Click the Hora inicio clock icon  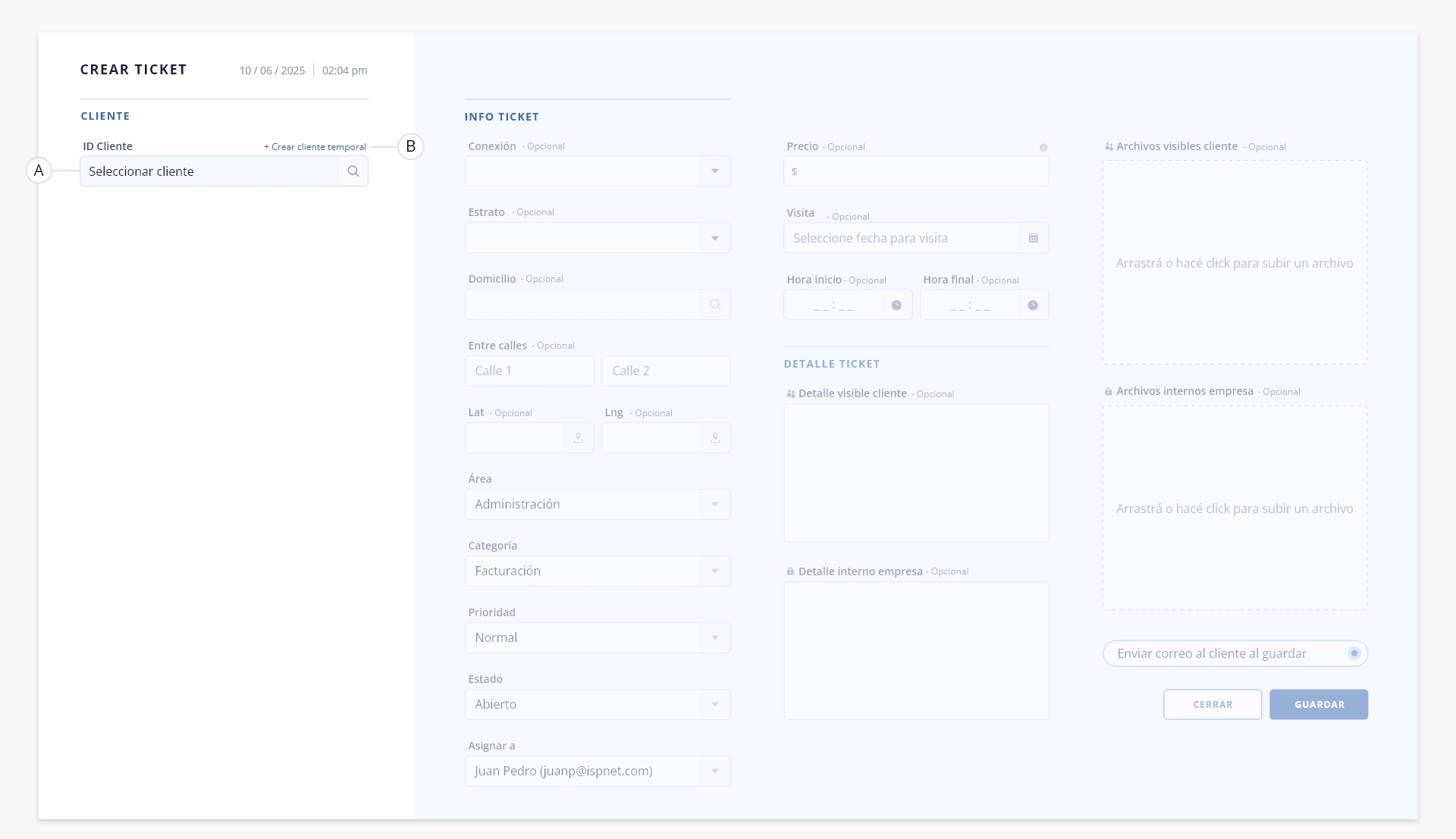tap(896, 305)
